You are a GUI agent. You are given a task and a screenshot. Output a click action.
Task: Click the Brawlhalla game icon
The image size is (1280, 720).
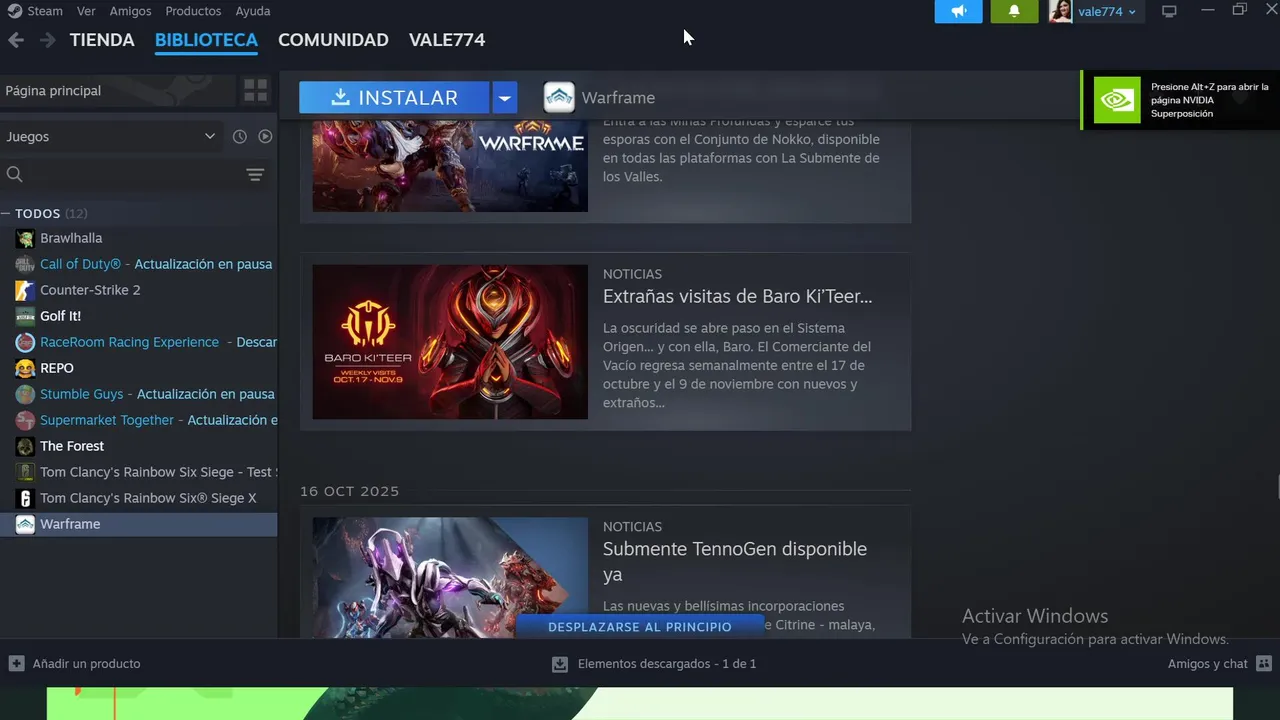point(25,238)
